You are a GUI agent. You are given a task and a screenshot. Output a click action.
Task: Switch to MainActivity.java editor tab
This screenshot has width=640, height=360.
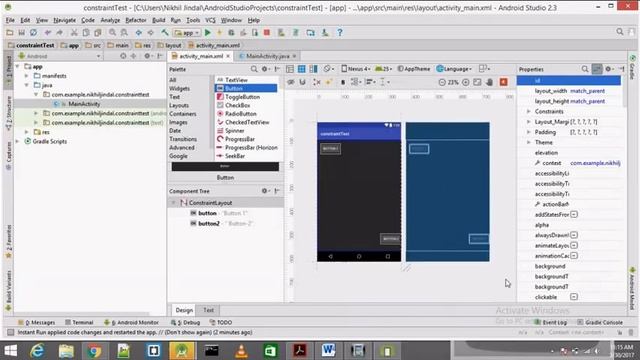tap(267, 56)
